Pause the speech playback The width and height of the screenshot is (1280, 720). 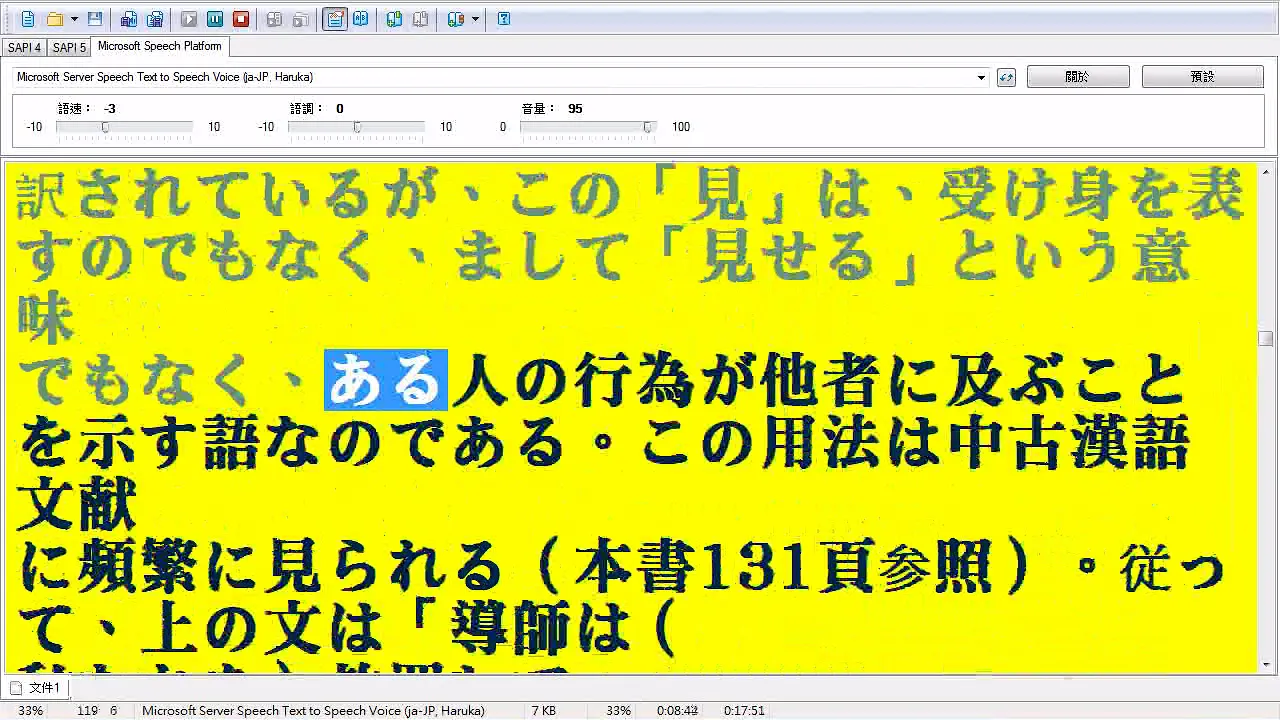[x=215, y=19]
